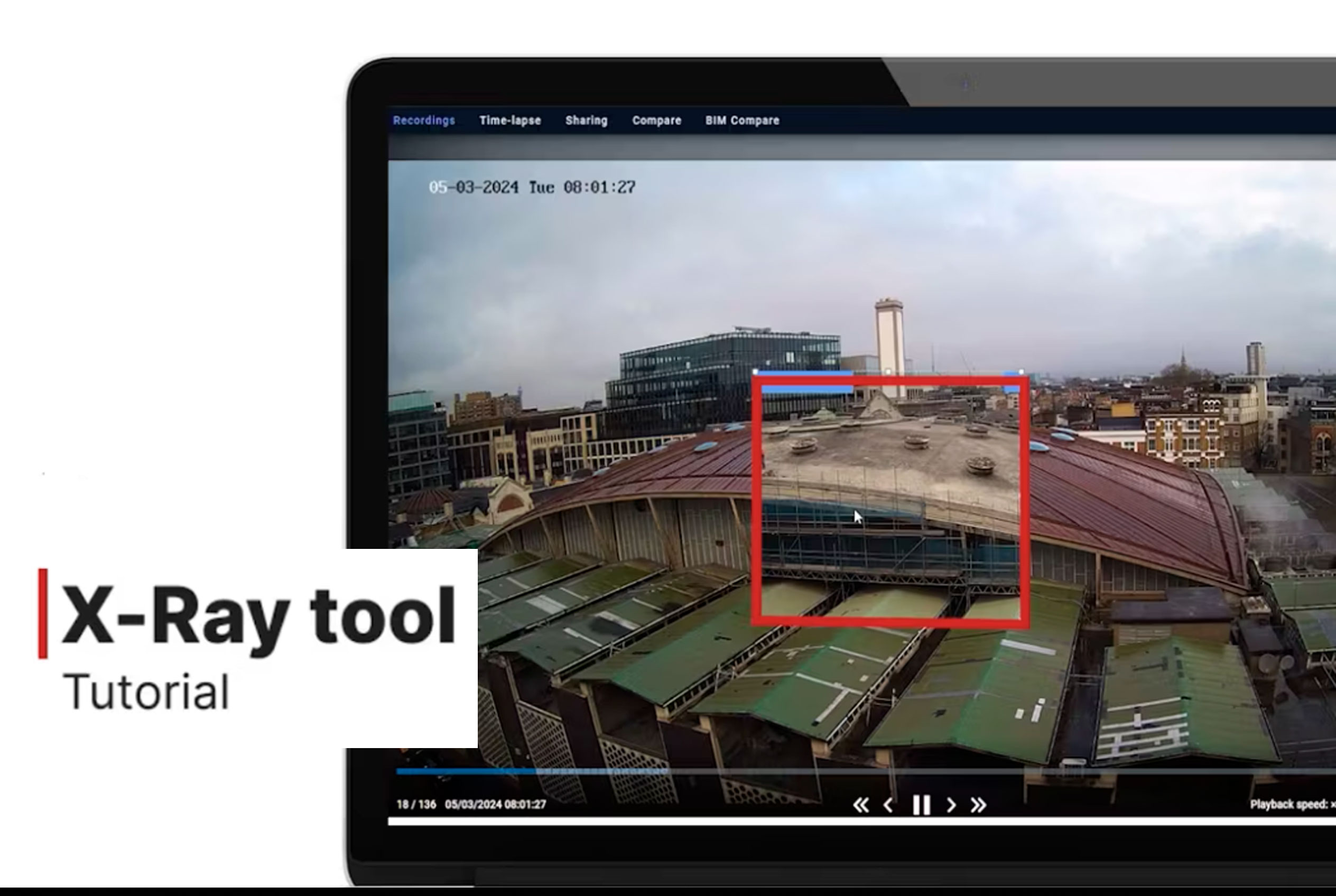Open the Sharing tab
1336x896 pixels.
tap(586, 120)
